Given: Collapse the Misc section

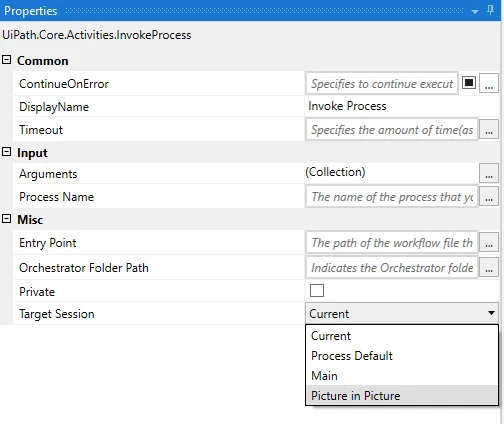Looking at the screenshot, I should point(6,219).
